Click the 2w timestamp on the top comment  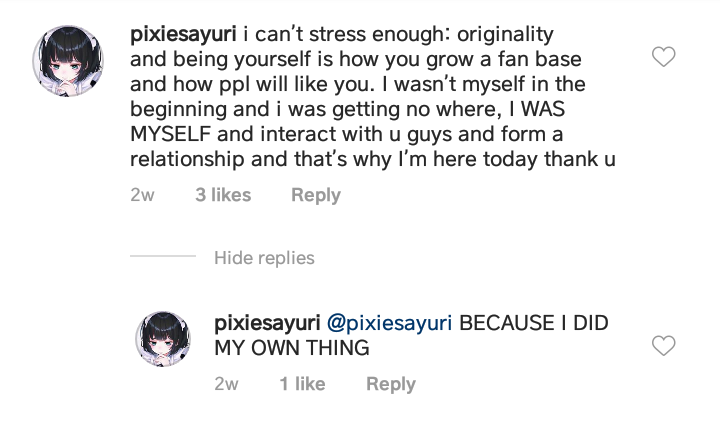point(142,195)
